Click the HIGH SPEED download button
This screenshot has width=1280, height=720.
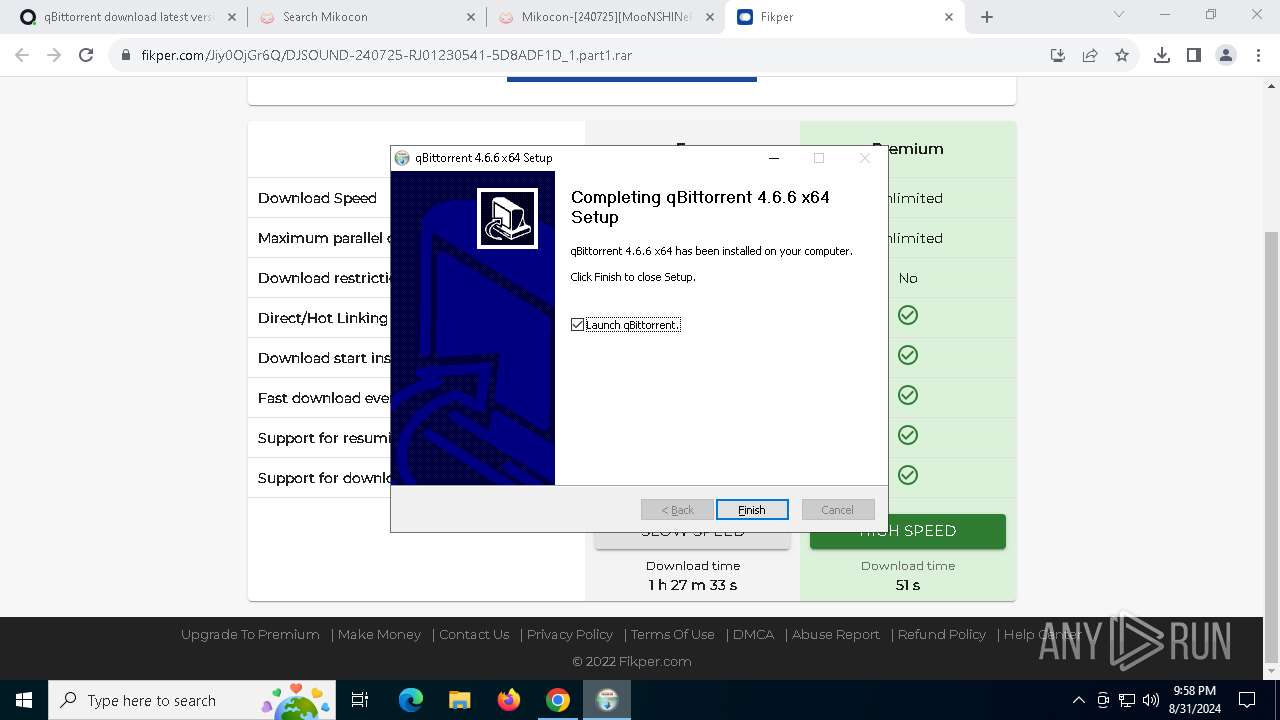click(x=908, y=532)
